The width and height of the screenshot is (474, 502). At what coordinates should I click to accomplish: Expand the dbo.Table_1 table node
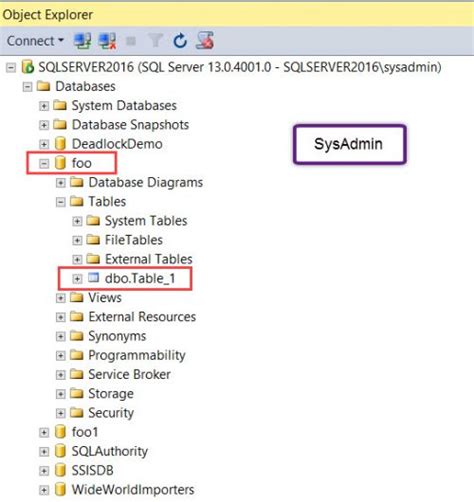pyautogui.click(x=77, y=279)
